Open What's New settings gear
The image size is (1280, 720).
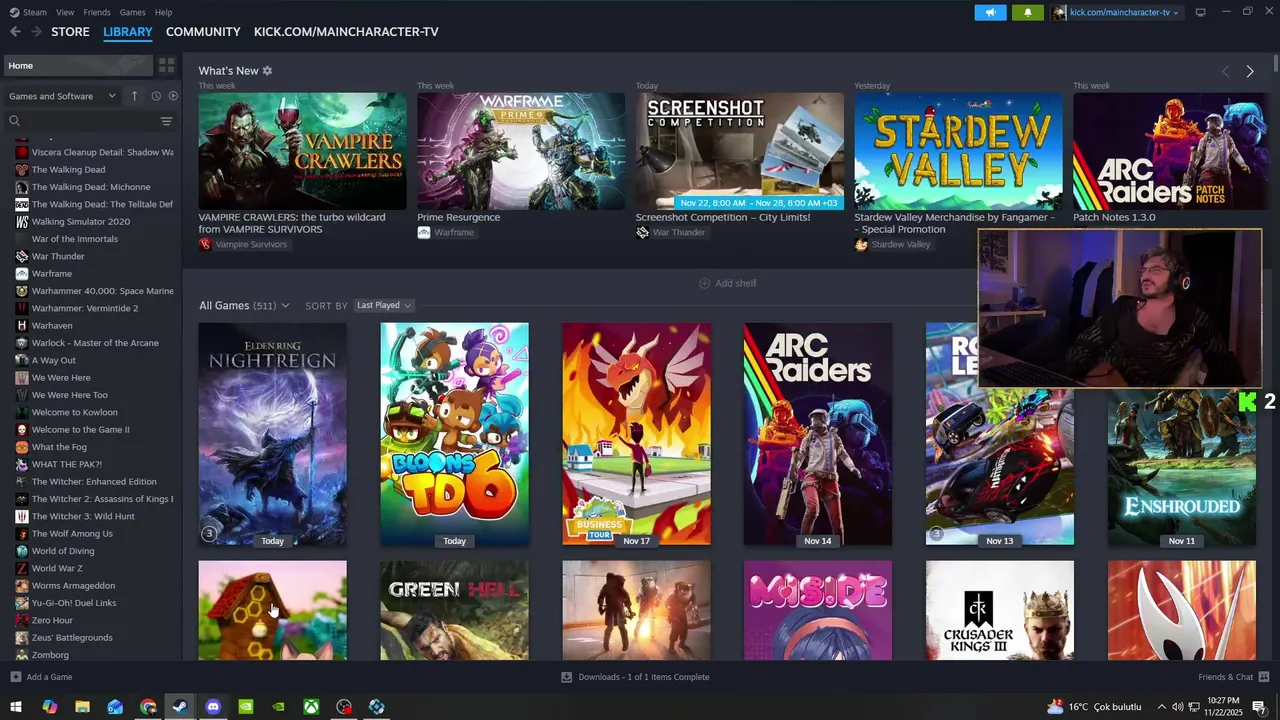coord(267,71)
